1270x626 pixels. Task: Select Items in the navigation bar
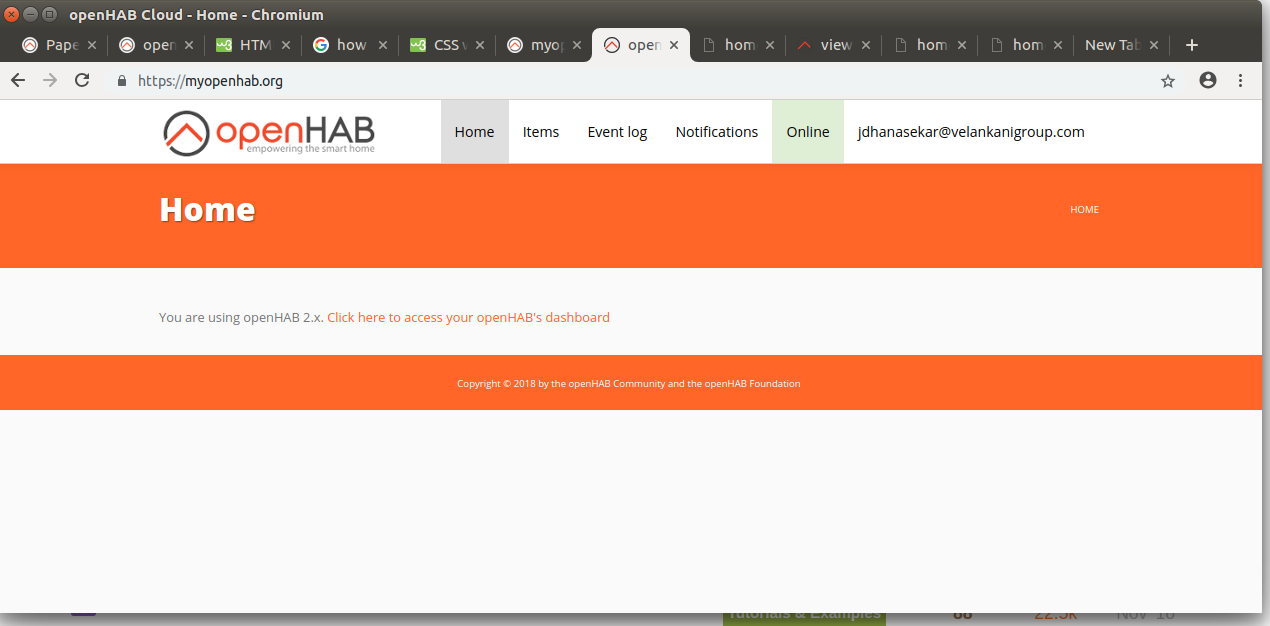pos(540,131)
